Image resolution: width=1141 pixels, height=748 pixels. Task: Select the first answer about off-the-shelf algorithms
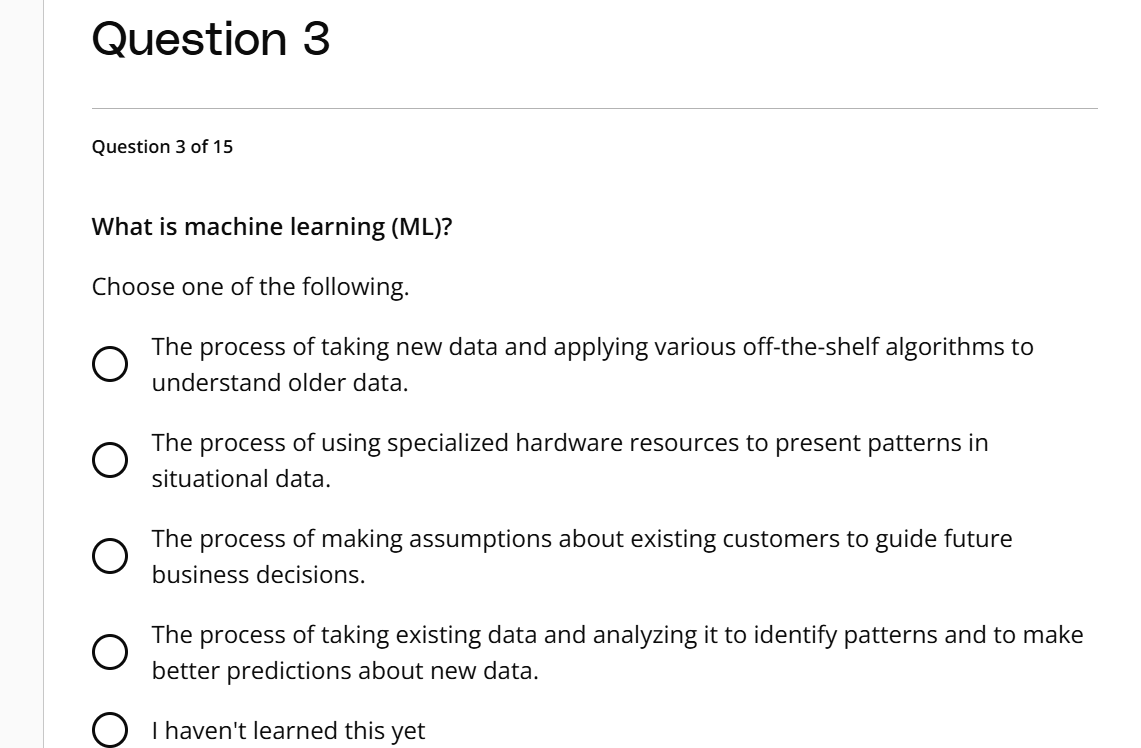coord(110,364)
